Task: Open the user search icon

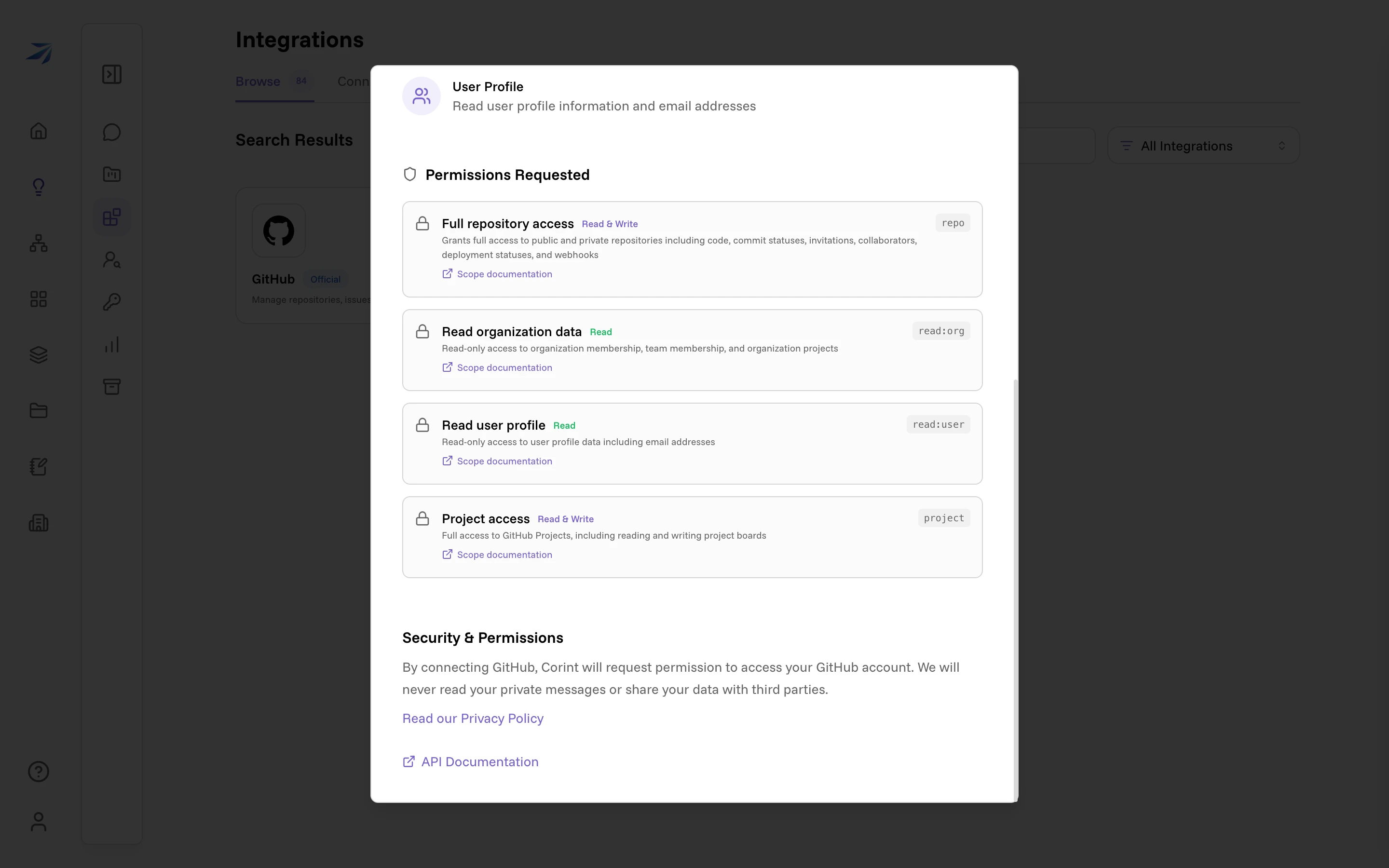Action: click(112, 260)
